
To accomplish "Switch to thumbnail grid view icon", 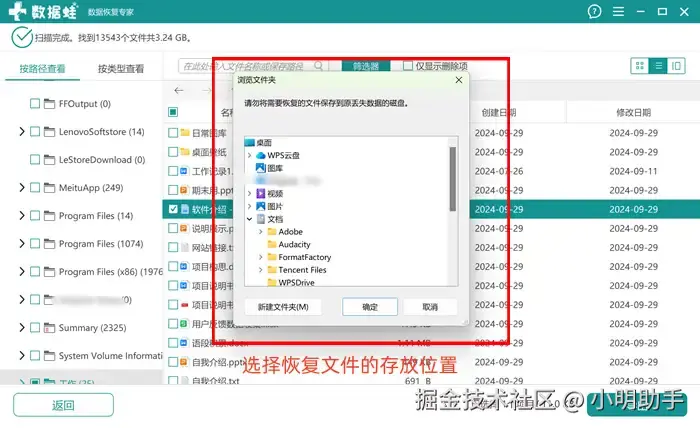I will pos(640,66).
